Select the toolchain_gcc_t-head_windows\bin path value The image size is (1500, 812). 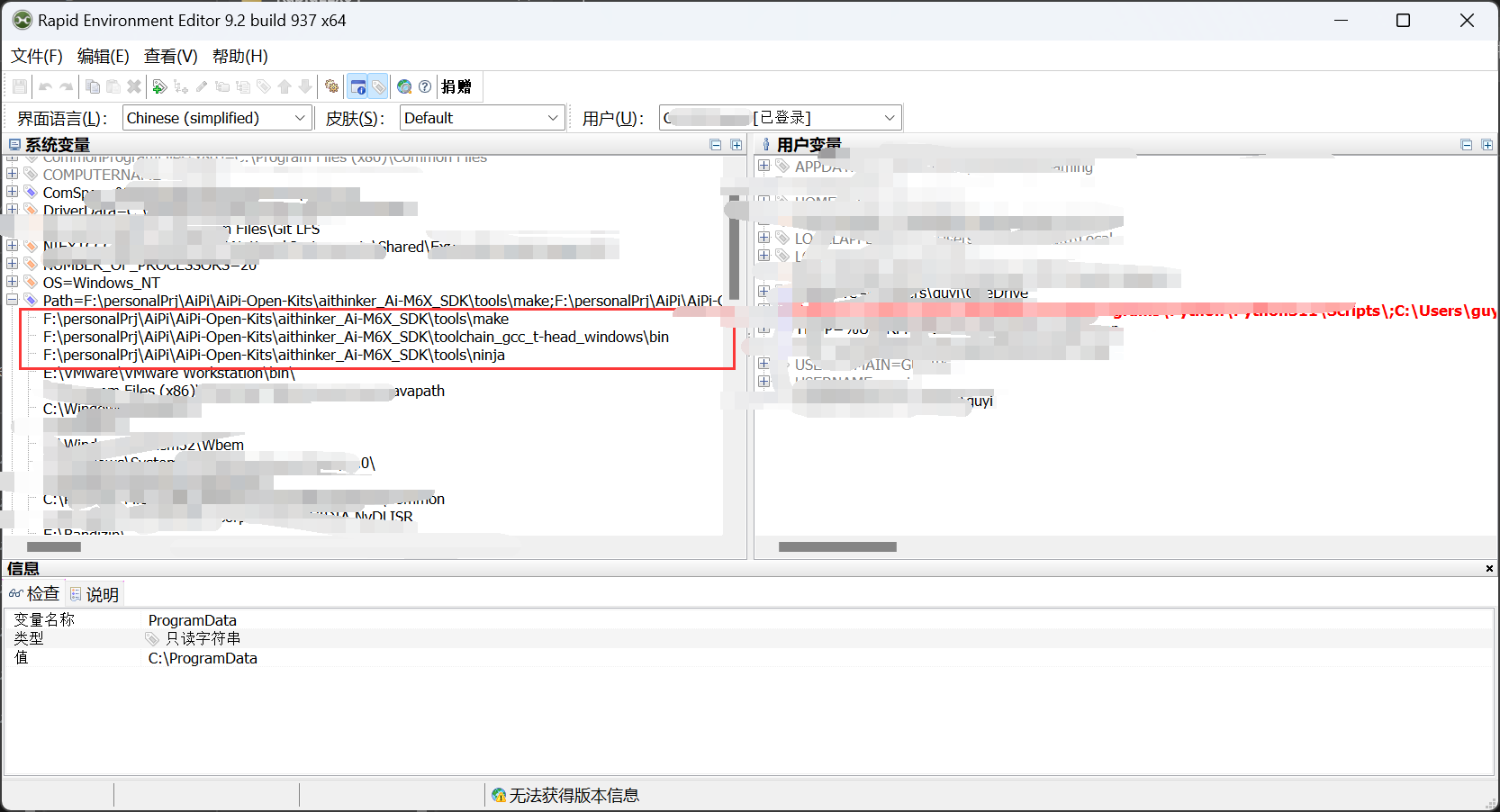[356, 337]
